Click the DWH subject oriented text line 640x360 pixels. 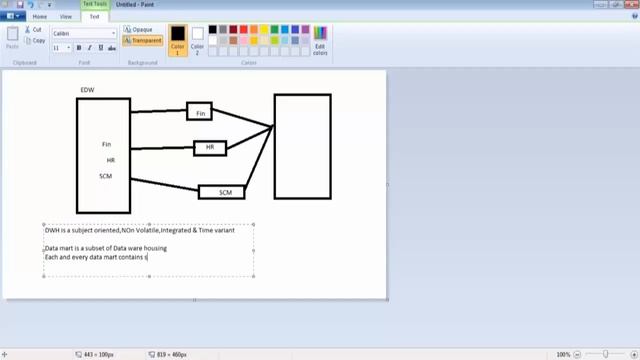[140, 230]
